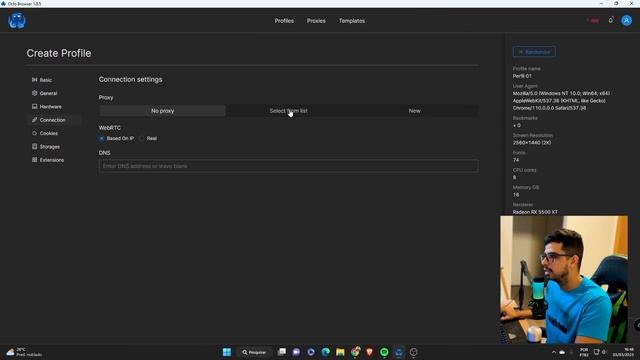Screen dimensions: 640x360
Task: Focus the DNS address input field
Action: [289, 166]
